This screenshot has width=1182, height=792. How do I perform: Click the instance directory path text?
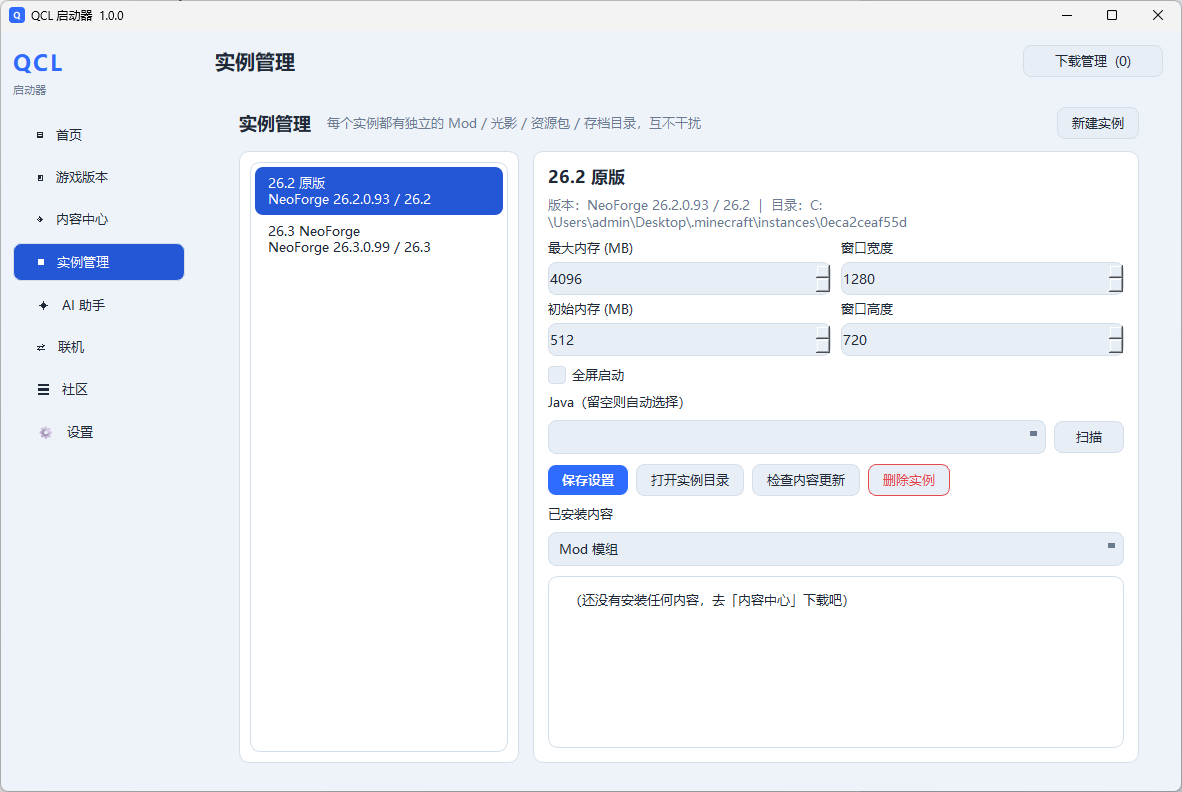(727, 214)
